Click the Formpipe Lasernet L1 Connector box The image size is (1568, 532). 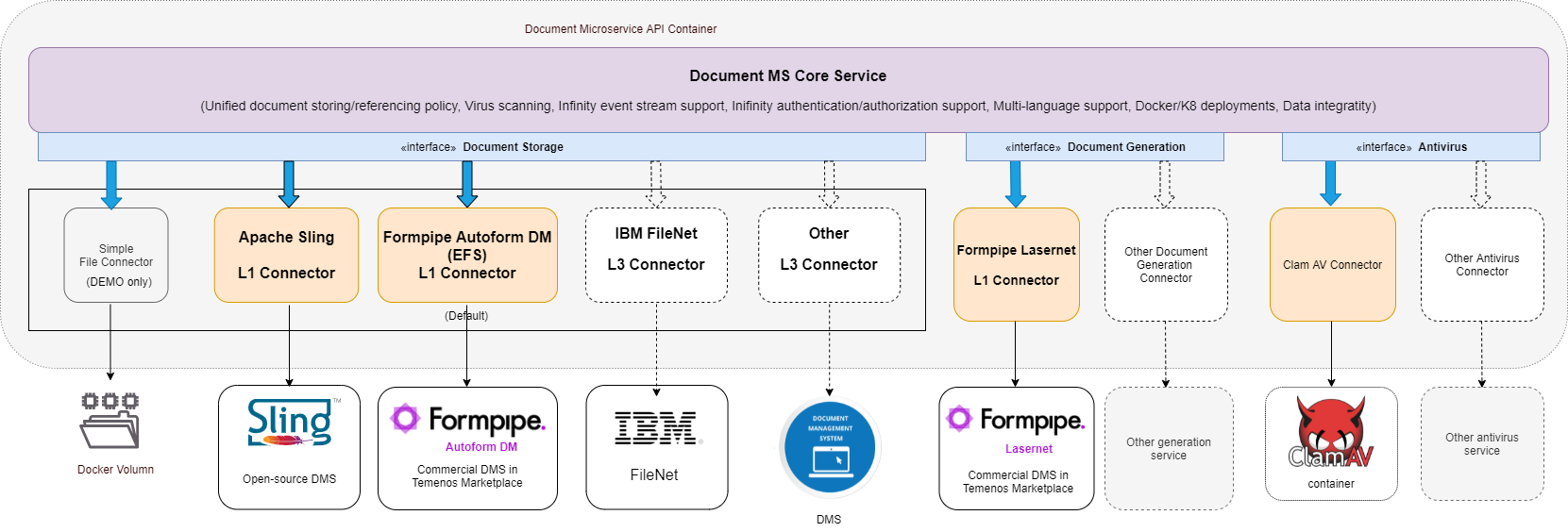[1016, 265]
